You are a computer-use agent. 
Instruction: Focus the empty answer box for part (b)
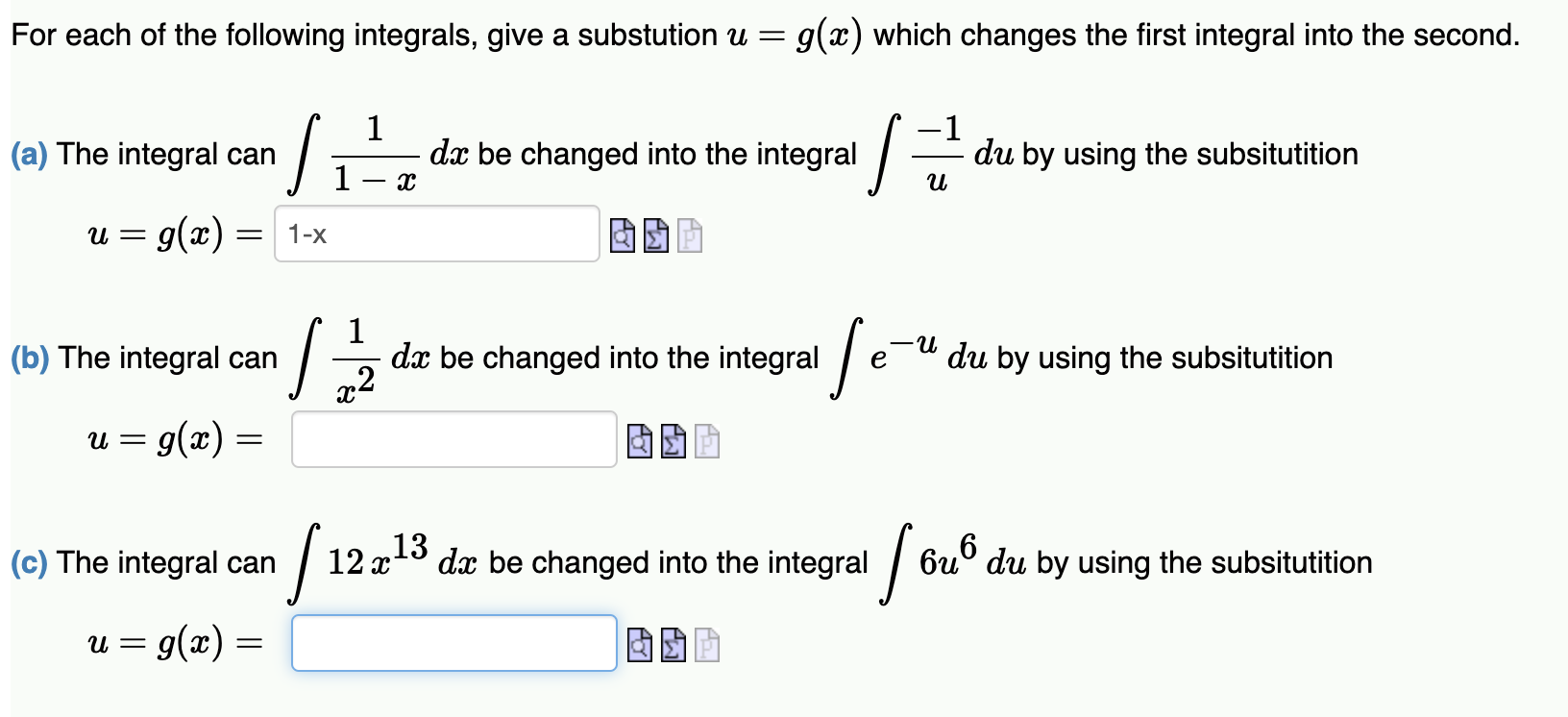453,440
